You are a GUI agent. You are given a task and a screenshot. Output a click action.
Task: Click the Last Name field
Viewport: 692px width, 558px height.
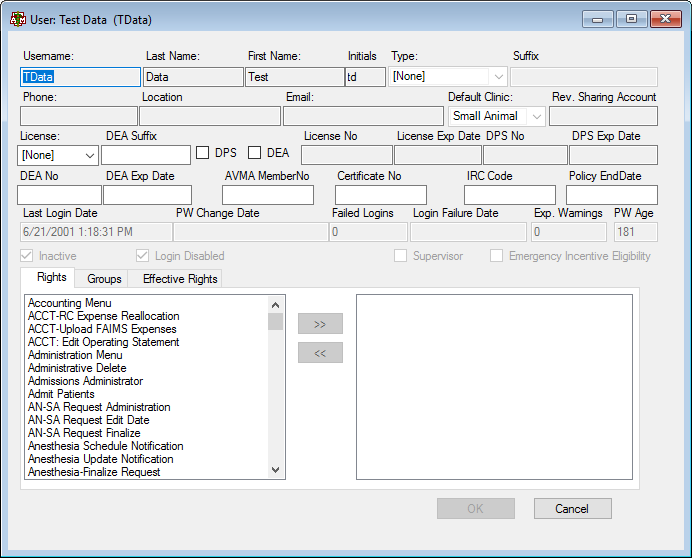click(x=193, y=77)
